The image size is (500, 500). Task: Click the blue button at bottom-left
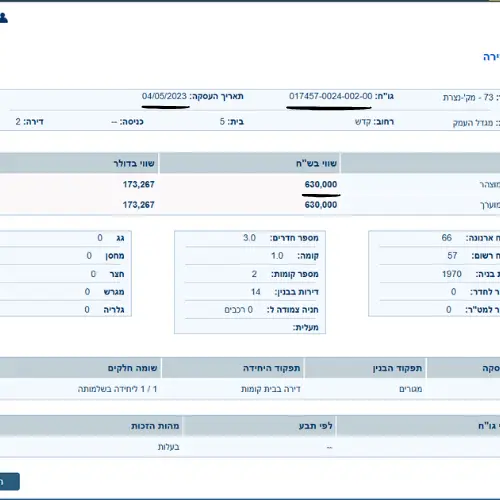[x=9, y=481]
